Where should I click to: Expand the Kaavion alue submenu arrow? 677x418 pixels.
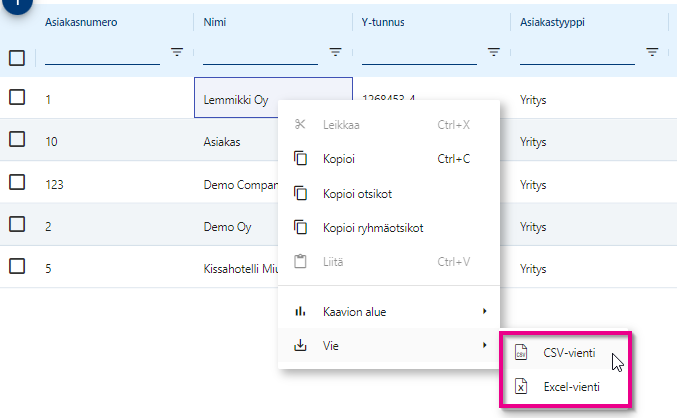coord(485,312)
